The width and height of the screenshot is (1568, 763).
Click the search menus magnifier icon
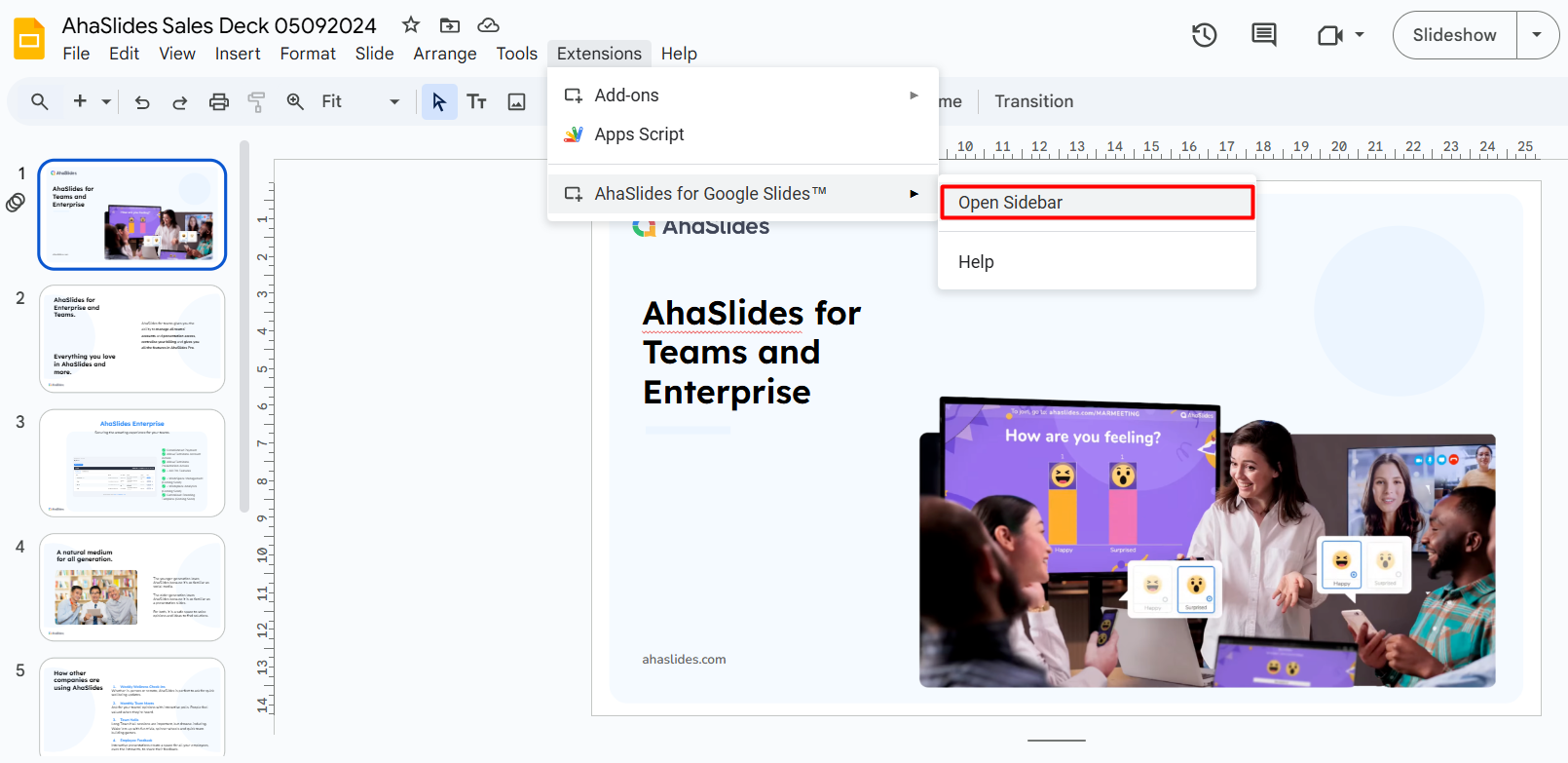pyautogui.click(x=40, y=101)
